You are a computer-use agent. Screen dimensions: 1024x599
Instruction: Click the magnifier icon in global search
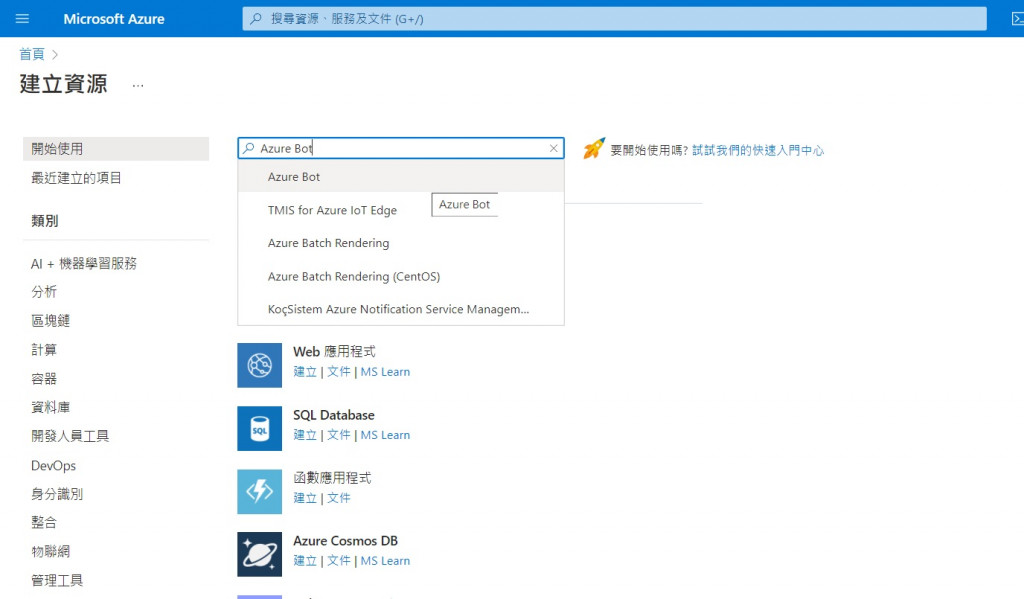pyautogui.click(x=256, y=19)
